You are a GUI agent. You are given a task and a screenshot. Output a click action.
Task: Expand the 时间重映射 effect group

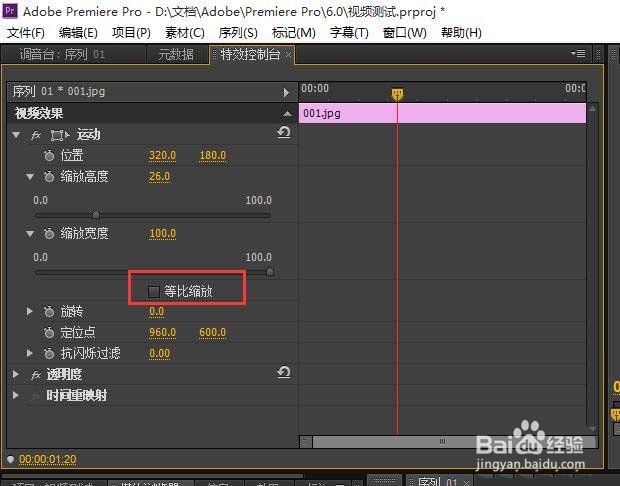pos(16,395)
